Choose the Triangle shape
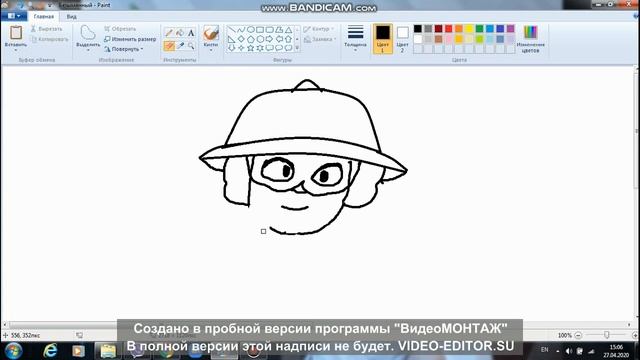The image size is (640, 360). tap(289, 30)
